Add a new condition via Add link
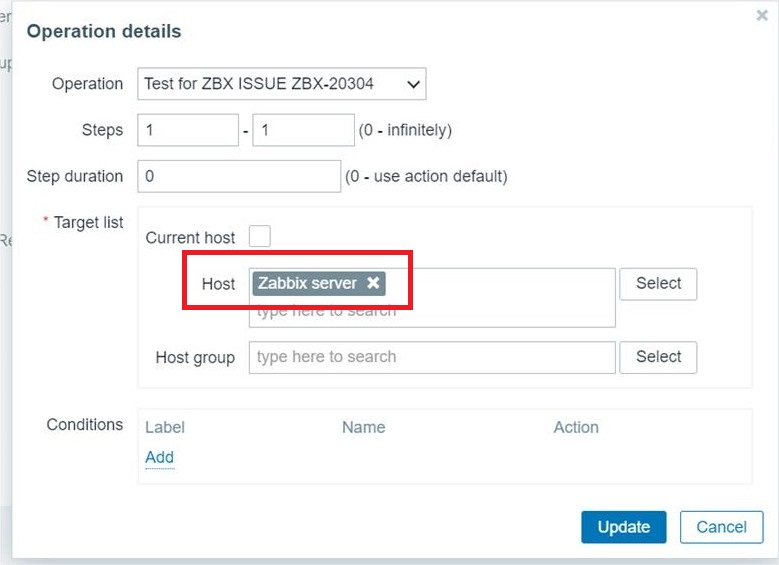The height and width of the screenshot is (565, 779). tap(159, 457)
